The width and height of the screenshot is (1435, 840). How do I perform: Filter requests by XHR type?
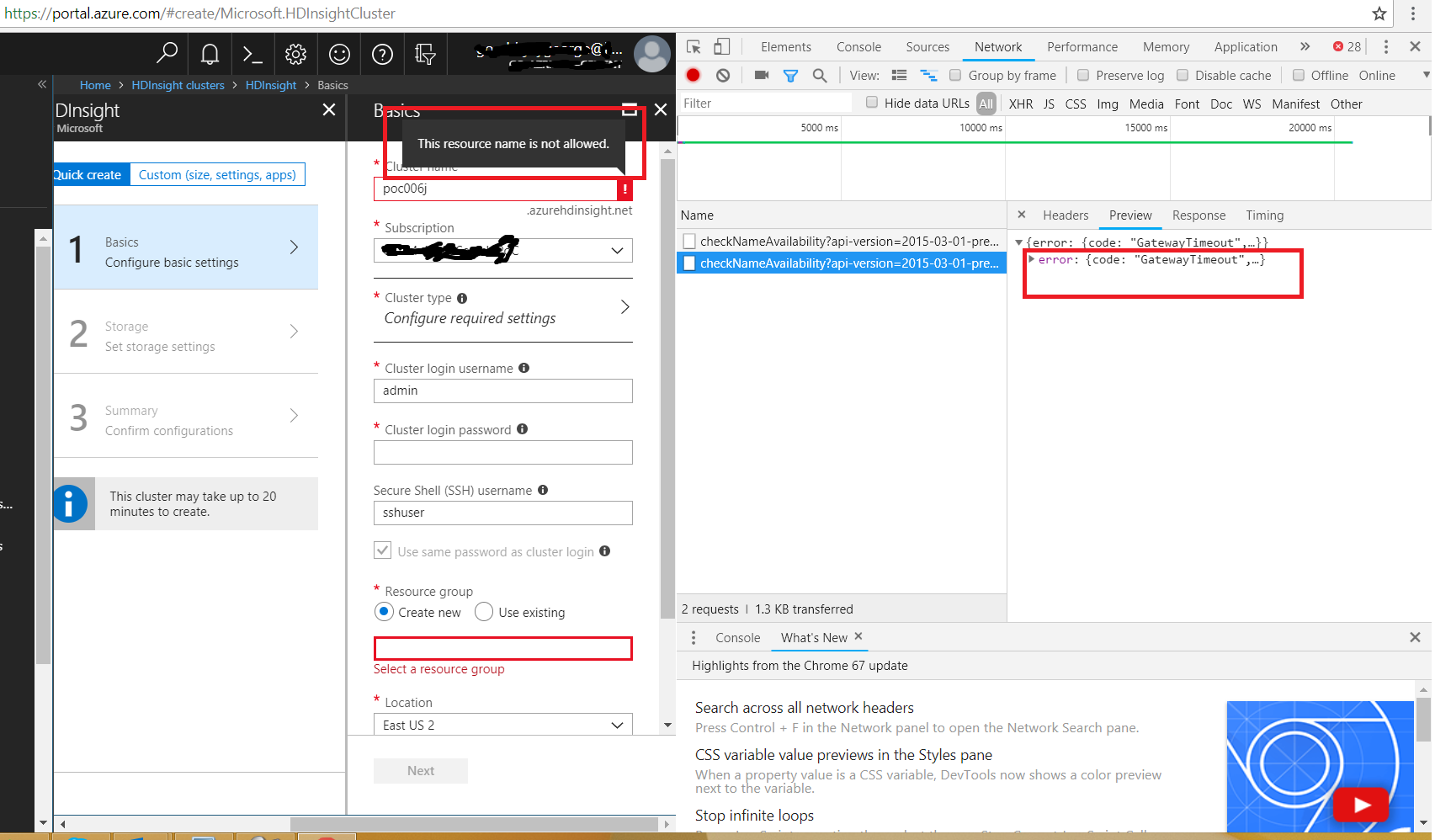pos(1021,104)
